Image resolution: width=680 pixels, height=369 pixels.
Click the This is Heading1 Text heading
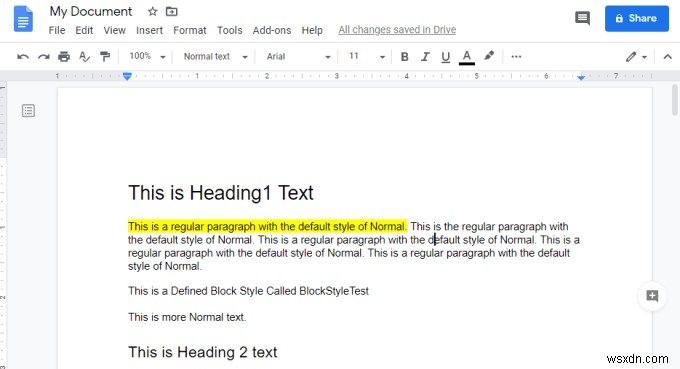tap(221, 193)
